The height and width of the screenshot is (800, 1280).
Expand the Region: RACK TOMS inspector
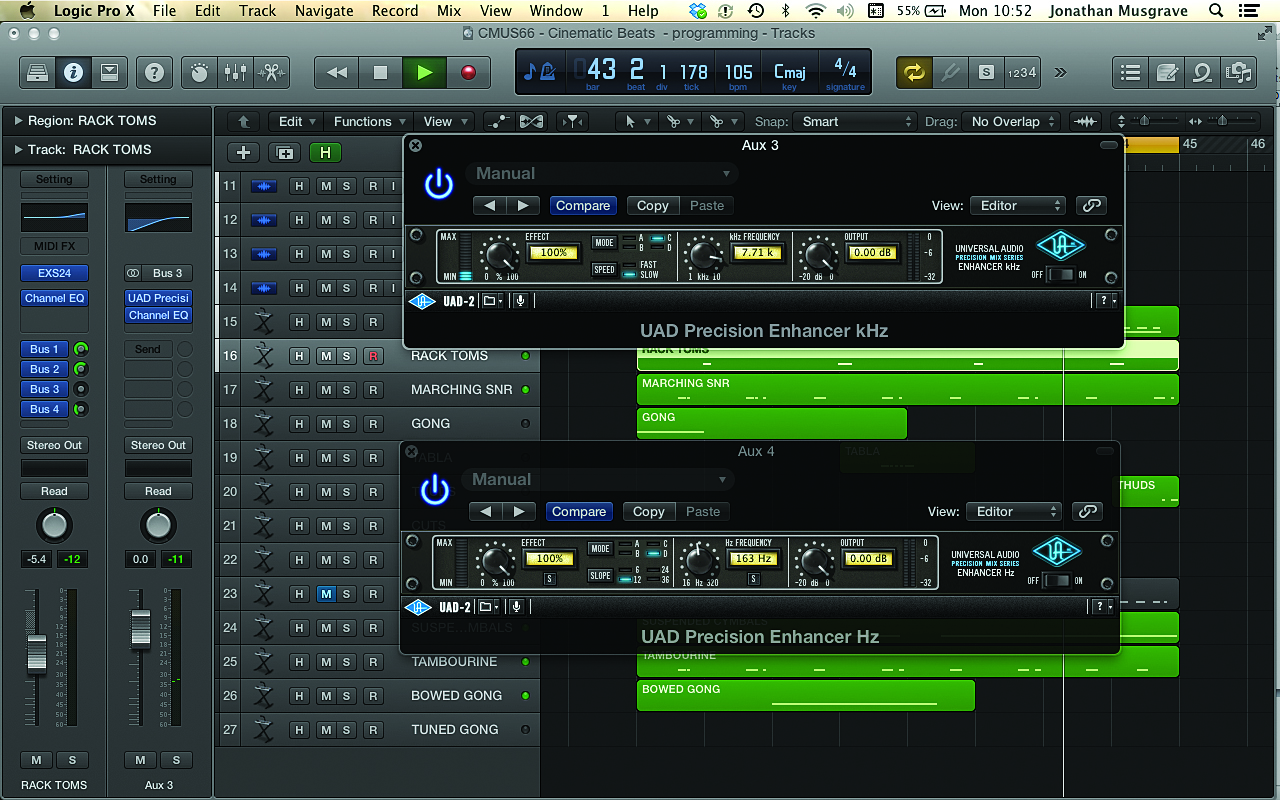18,120
